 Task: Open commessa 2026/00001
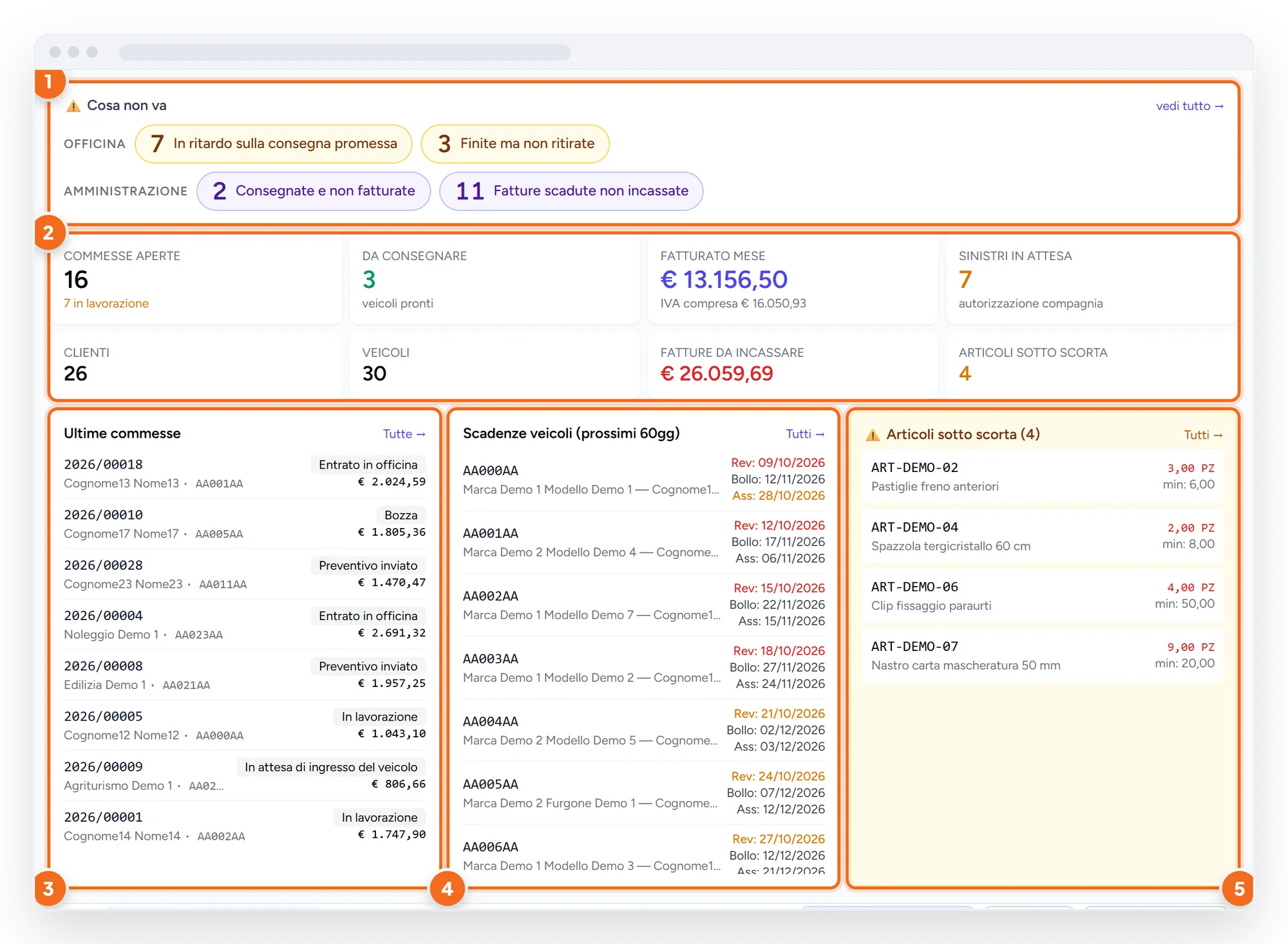(x=245, y=826)
